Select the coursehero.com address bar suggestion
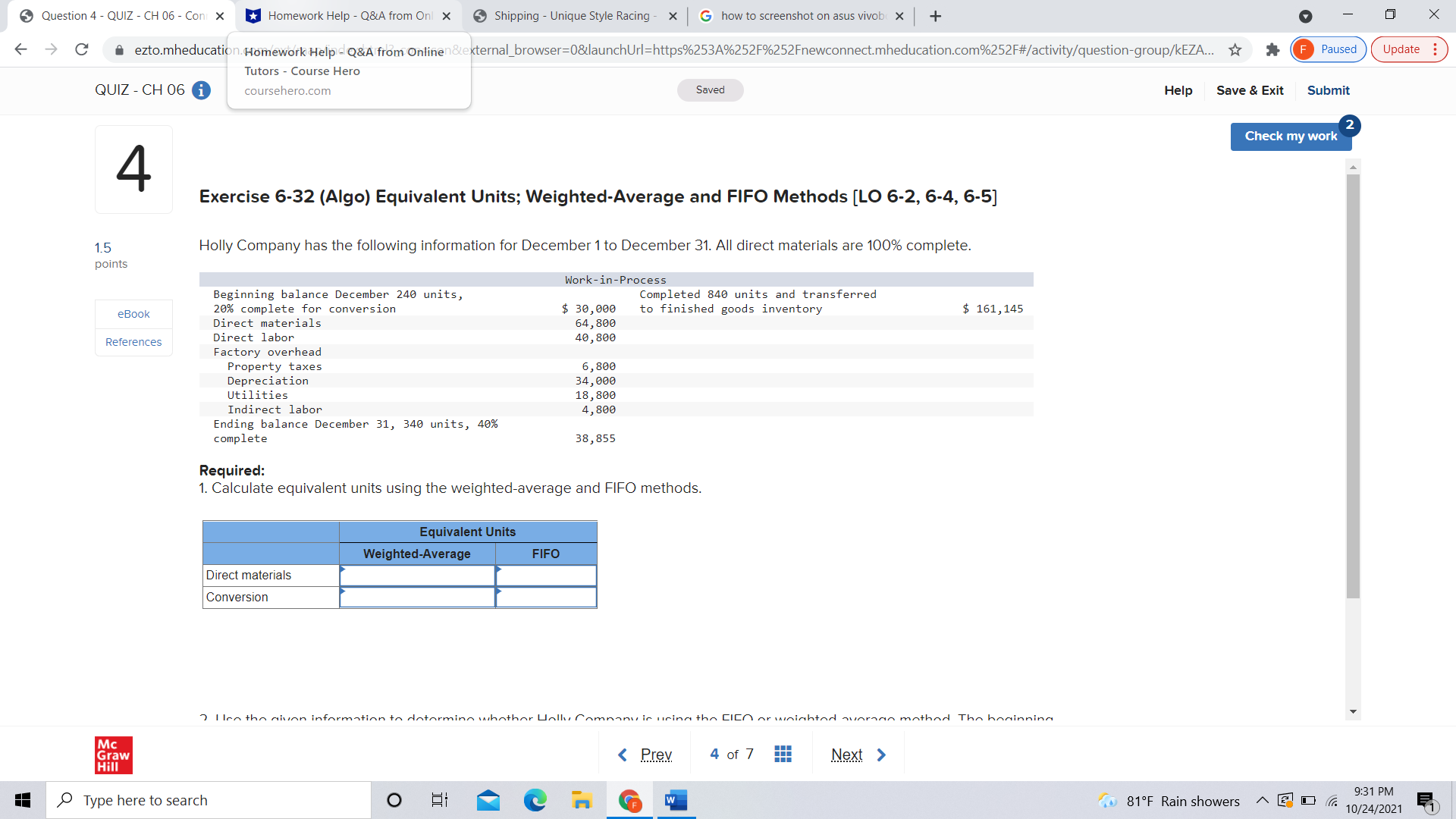The image size is (1456, 819). tap(287, 90)
